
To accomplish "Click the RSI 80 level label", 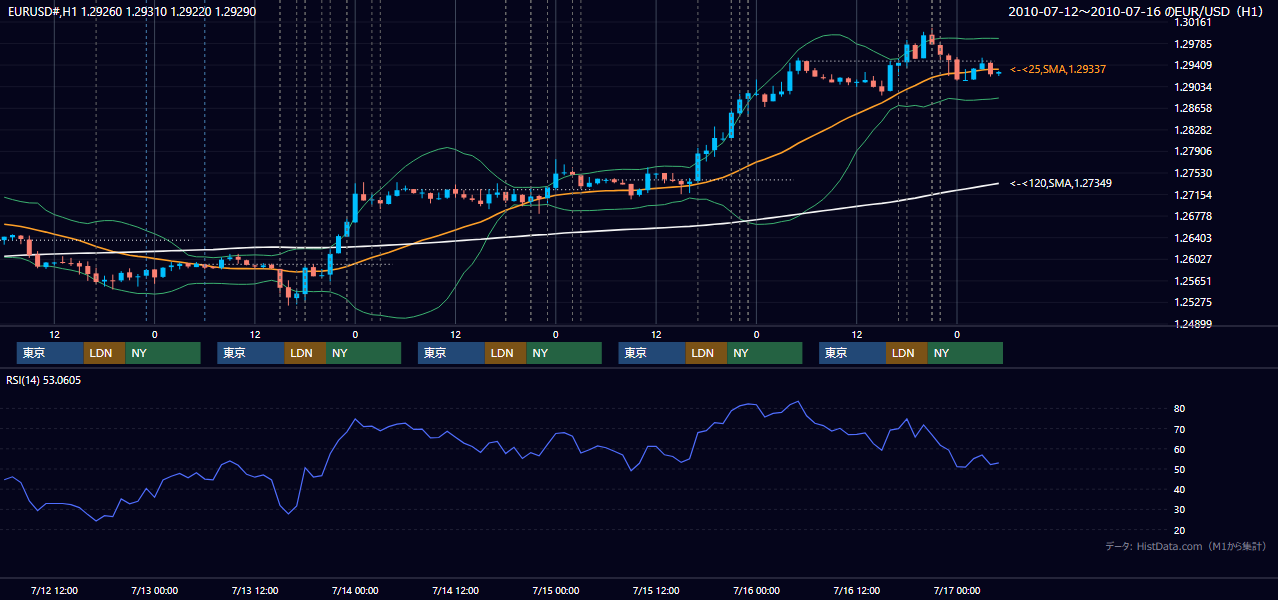I will point(1180,409).
